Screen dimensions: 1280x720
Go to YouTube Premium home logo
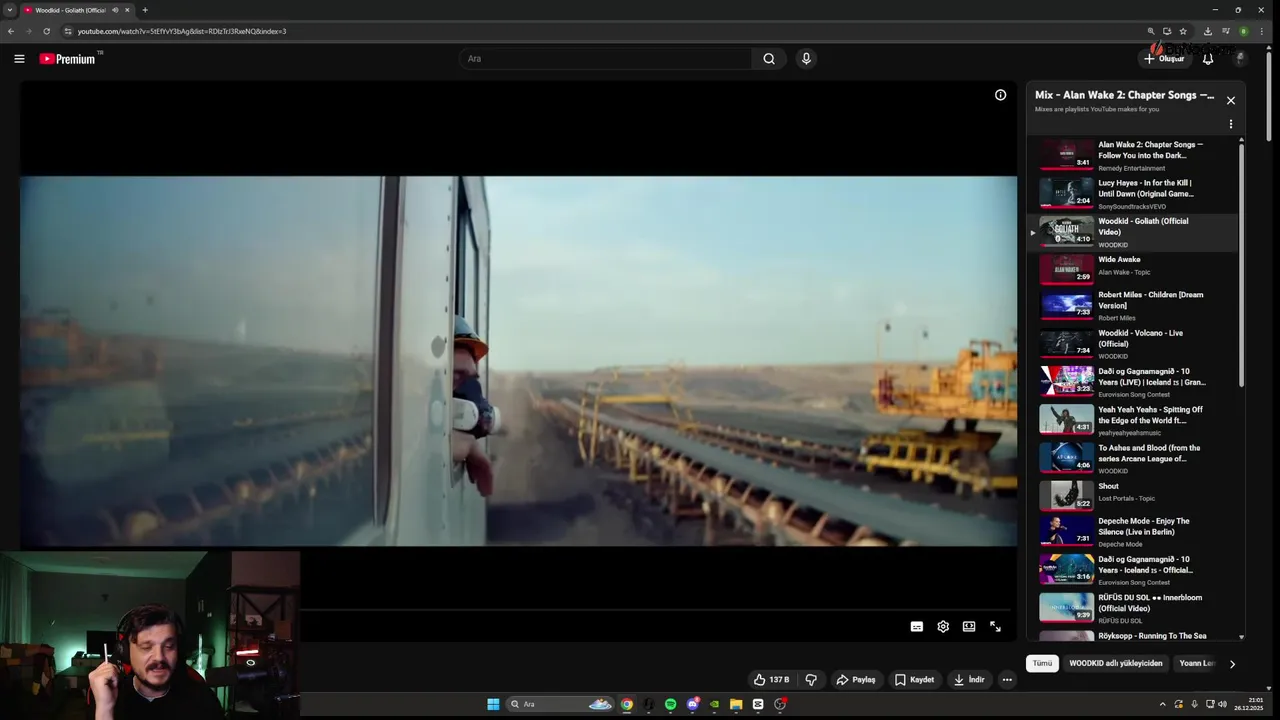(69, 59)
